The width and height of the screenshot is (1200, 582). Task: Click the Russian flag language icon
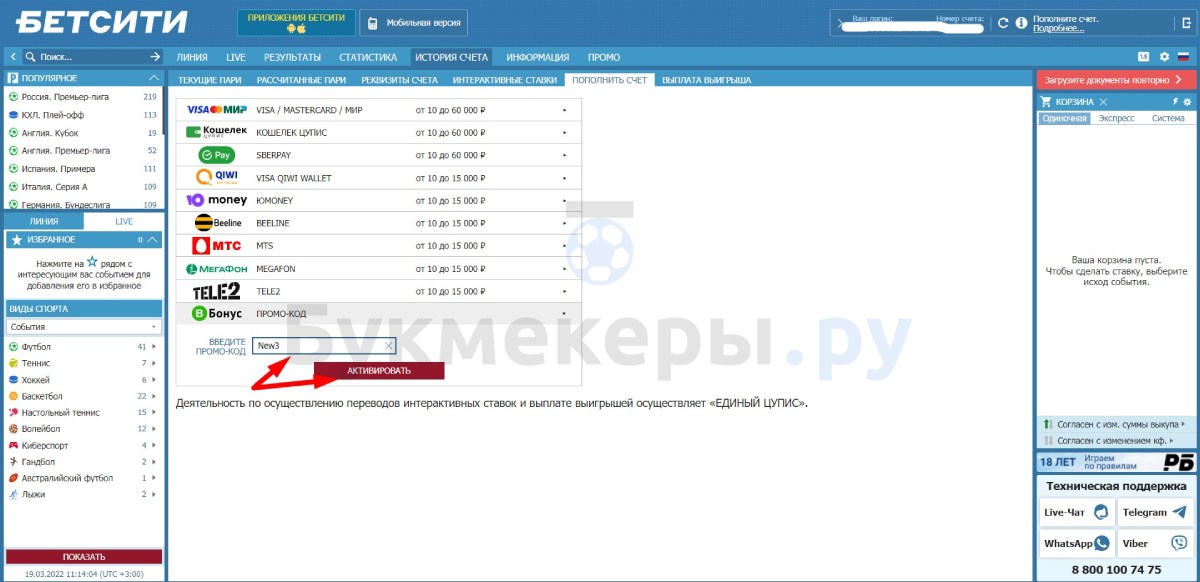(1183, 57)
